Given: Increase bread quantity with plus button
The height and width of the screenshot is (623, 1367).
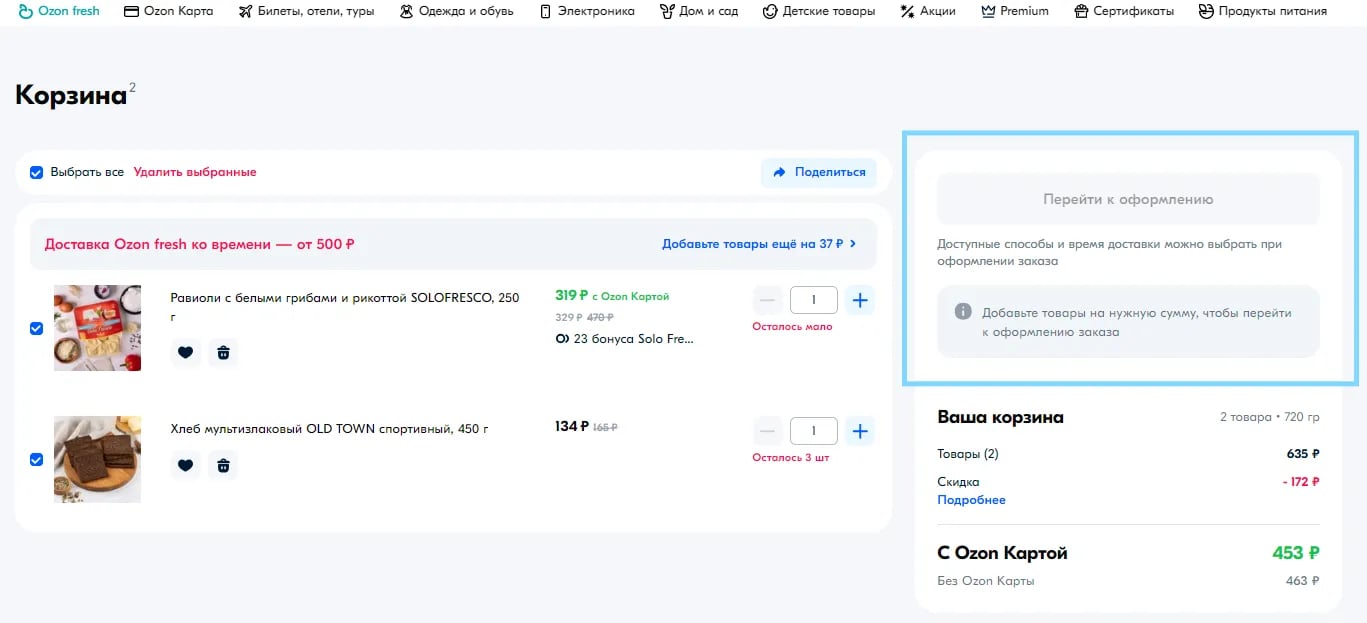Looking at the screenshot, I should point(860,431).
